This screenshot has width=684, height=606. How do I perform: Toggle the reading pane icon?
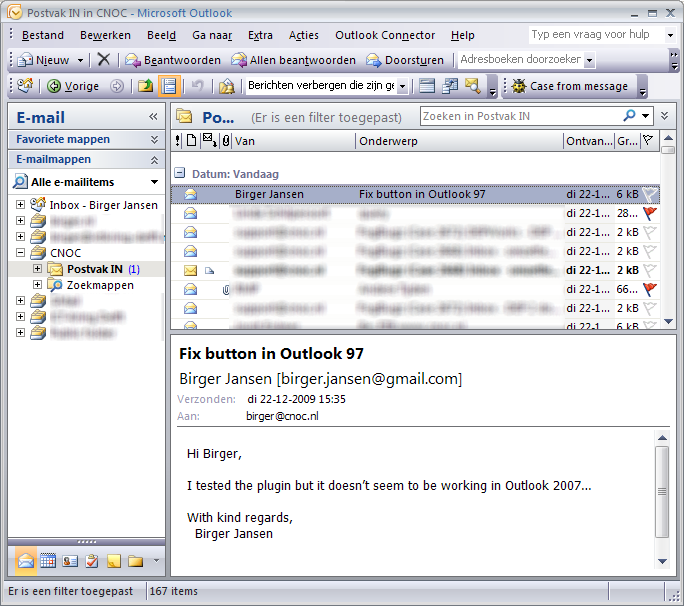click(169, 86)
